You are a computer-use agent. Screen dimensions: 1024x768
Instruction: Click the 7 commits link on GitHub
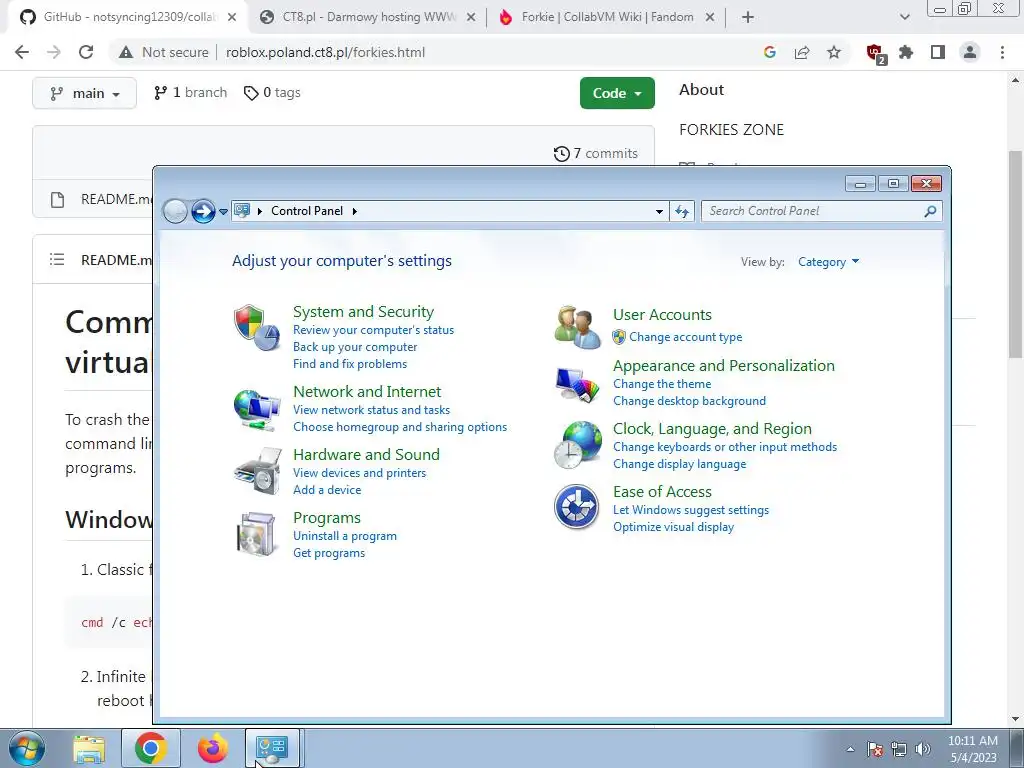click(596, 153)
